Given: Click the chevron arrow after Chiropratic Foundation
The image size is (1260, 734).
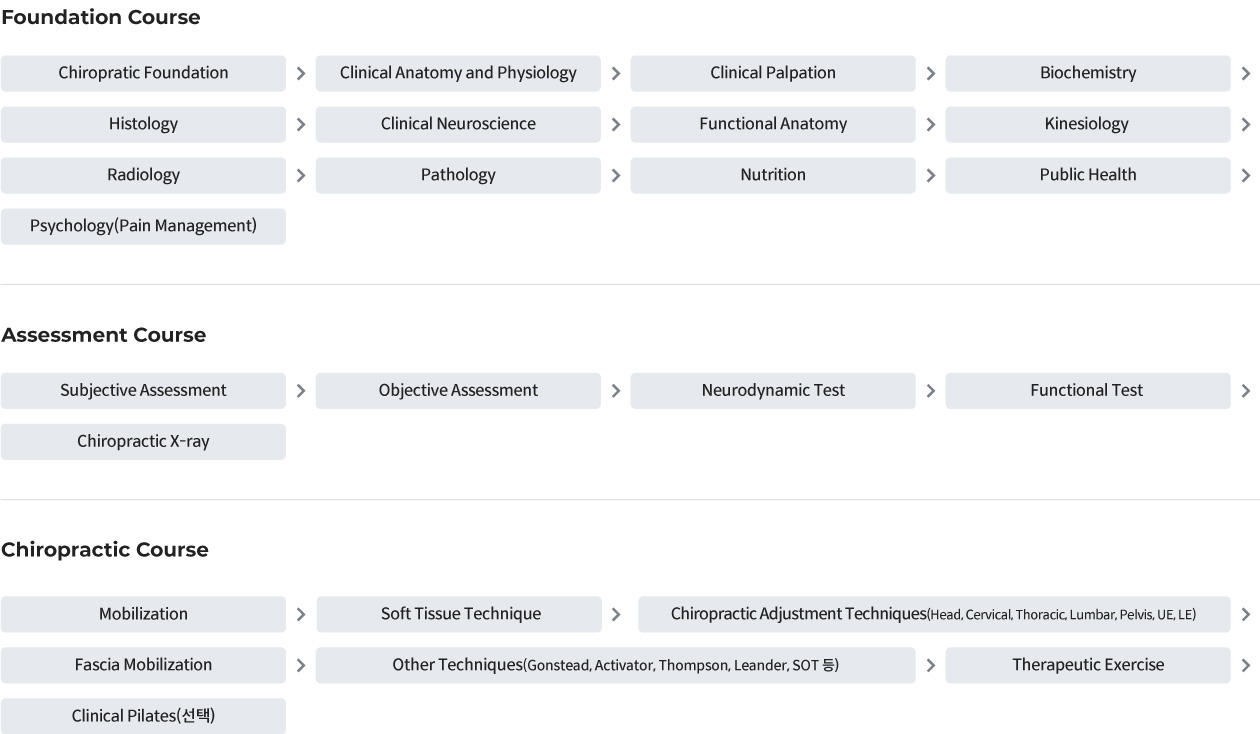Looking at the screenshot, I should [x=301, y=73].
